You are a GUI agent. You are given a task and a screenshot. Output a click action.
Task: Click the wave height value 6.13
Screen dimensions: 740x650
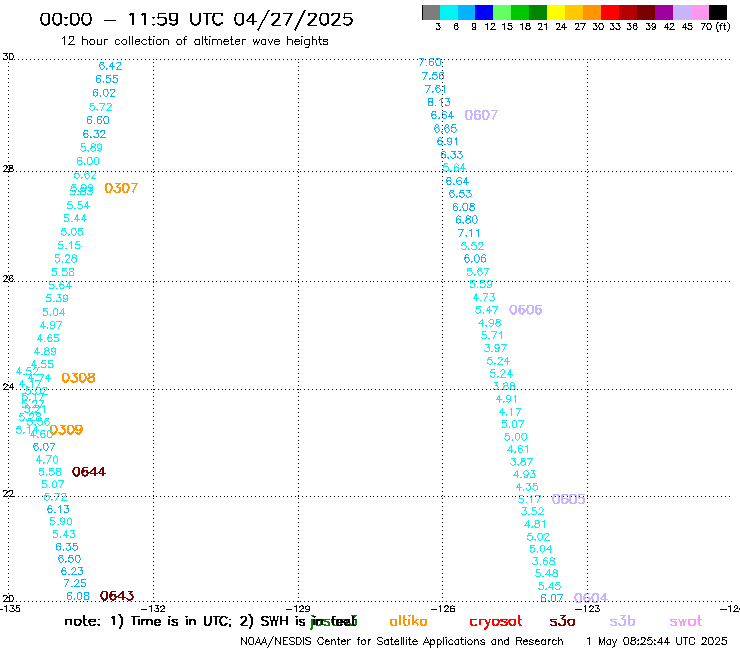58,509
